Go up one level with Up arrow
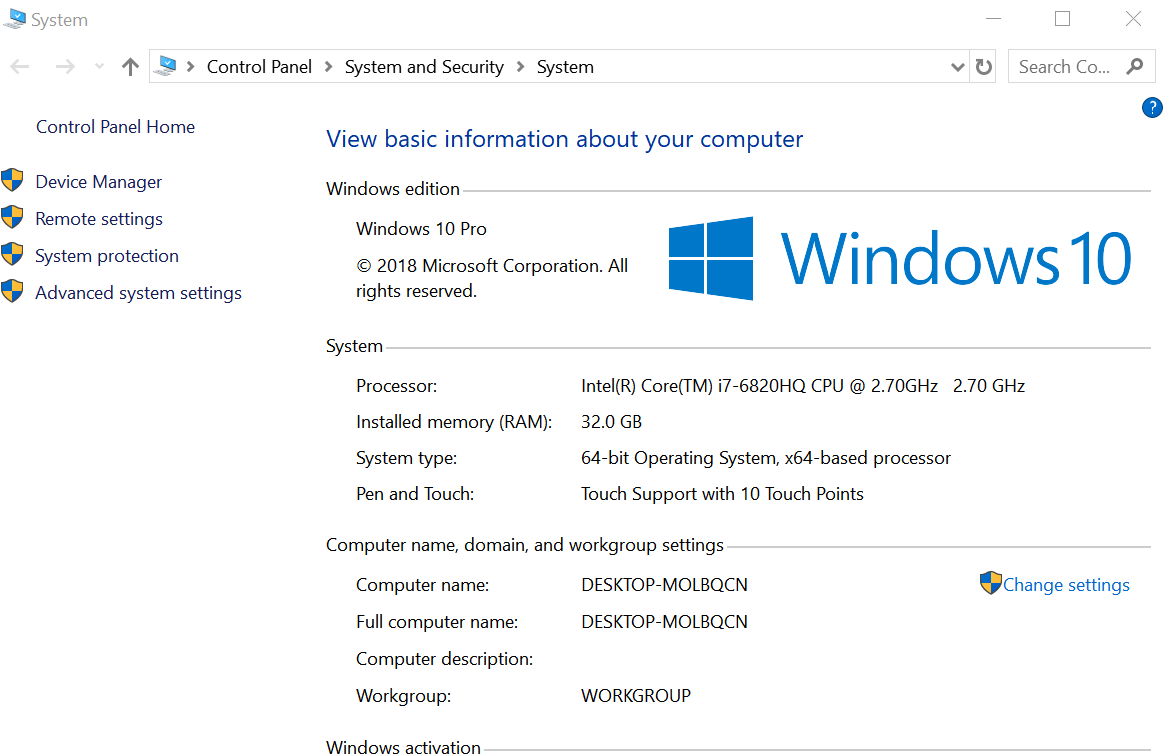Viewport: 1166px width, 754px height. tap(130, 67)
